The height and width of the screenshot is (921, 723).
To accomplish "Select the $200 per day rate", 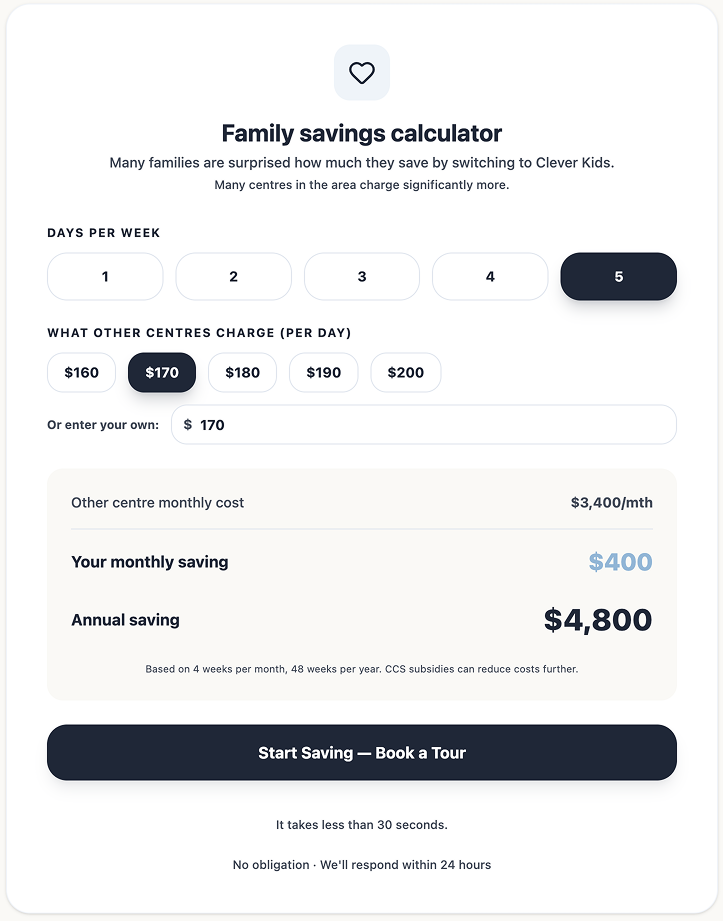I will [405, 373].
